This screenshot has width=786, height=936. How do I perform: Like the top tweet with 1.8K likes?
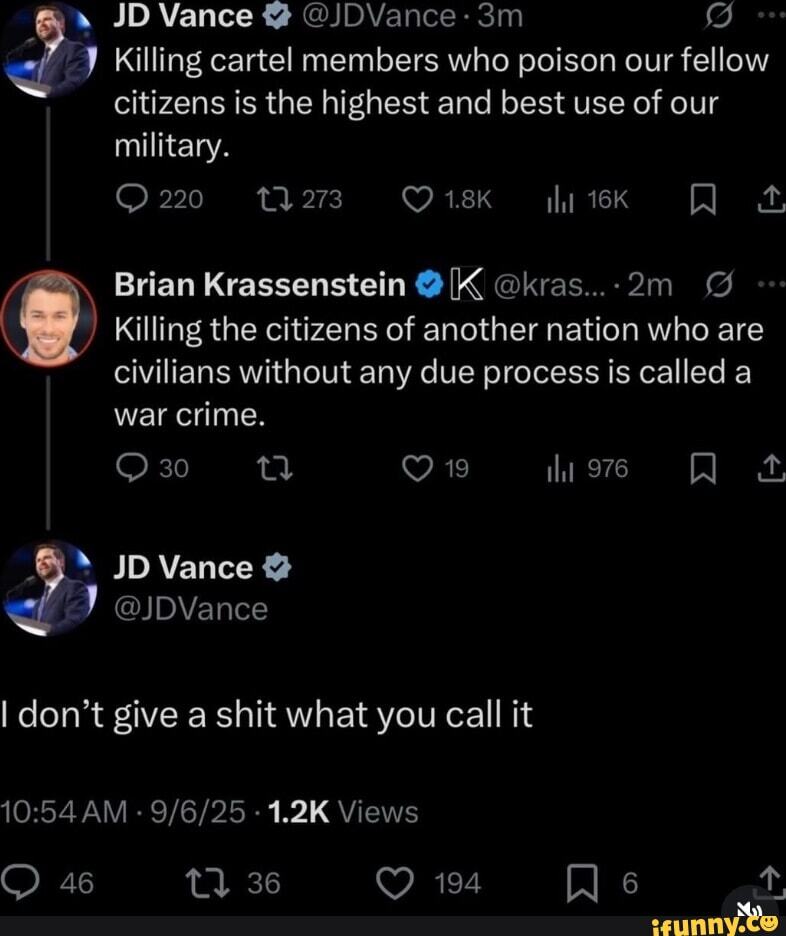pyautogui.click(x=415, y=200)
